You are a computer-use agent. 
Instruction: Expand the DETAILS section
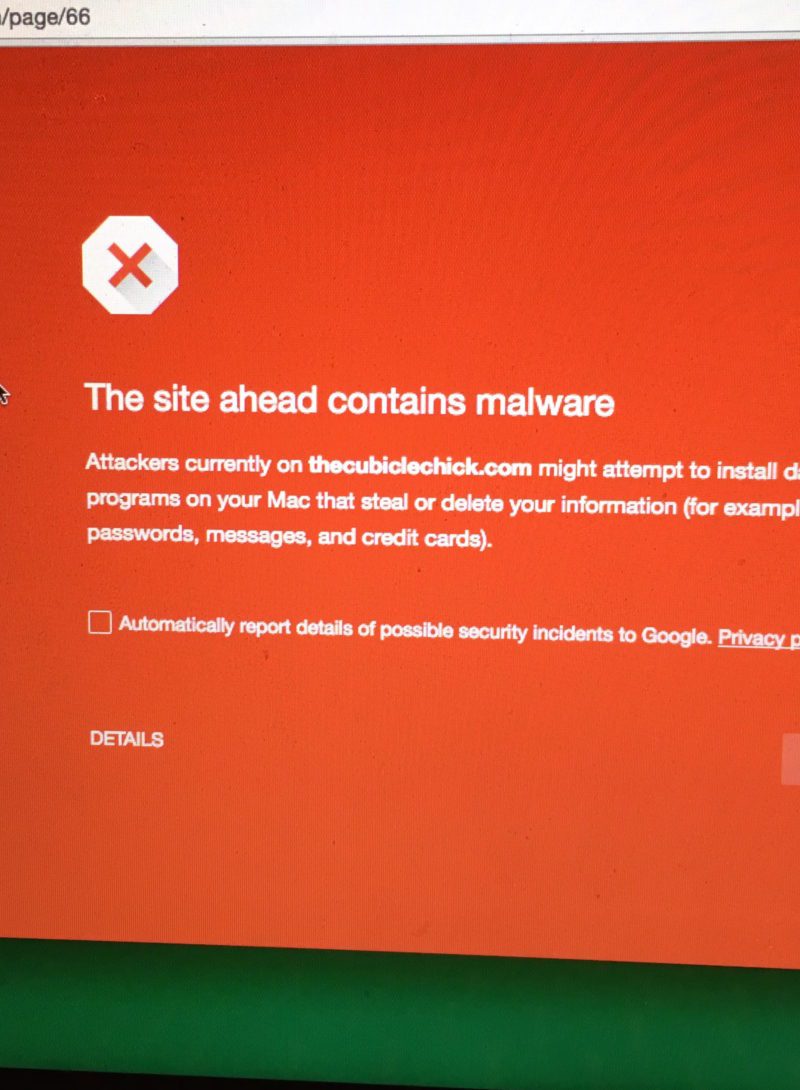(126, 739)
